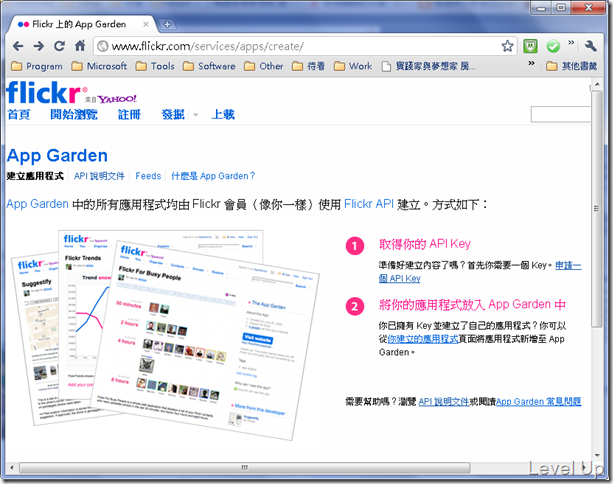
Task: Open the 實踐家與夢想家 bookmark page
Action: [x=428, y=66]
